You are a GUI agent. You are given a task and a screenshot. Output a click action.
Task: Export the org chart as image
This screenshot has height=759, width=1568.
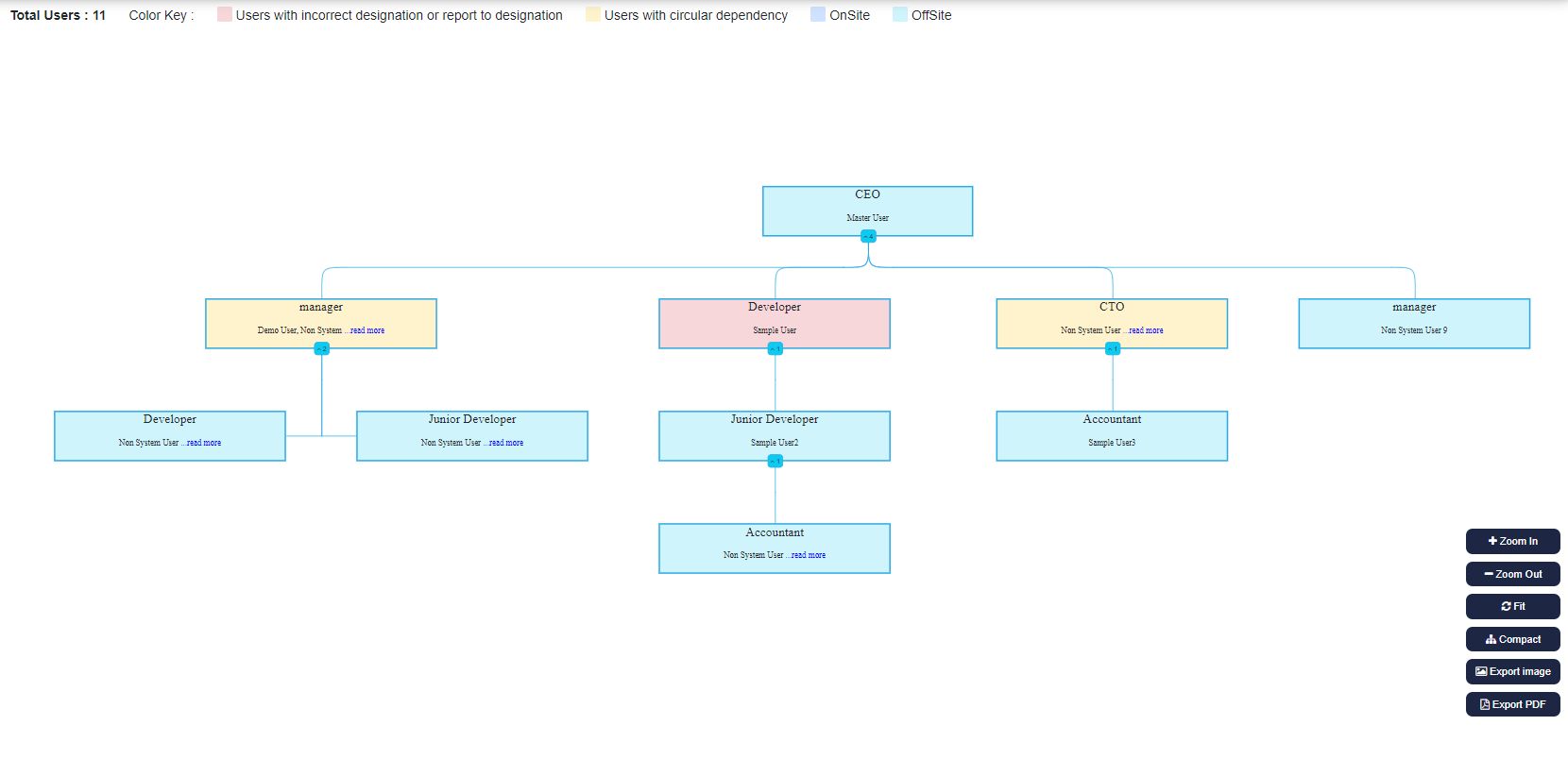1512,671
